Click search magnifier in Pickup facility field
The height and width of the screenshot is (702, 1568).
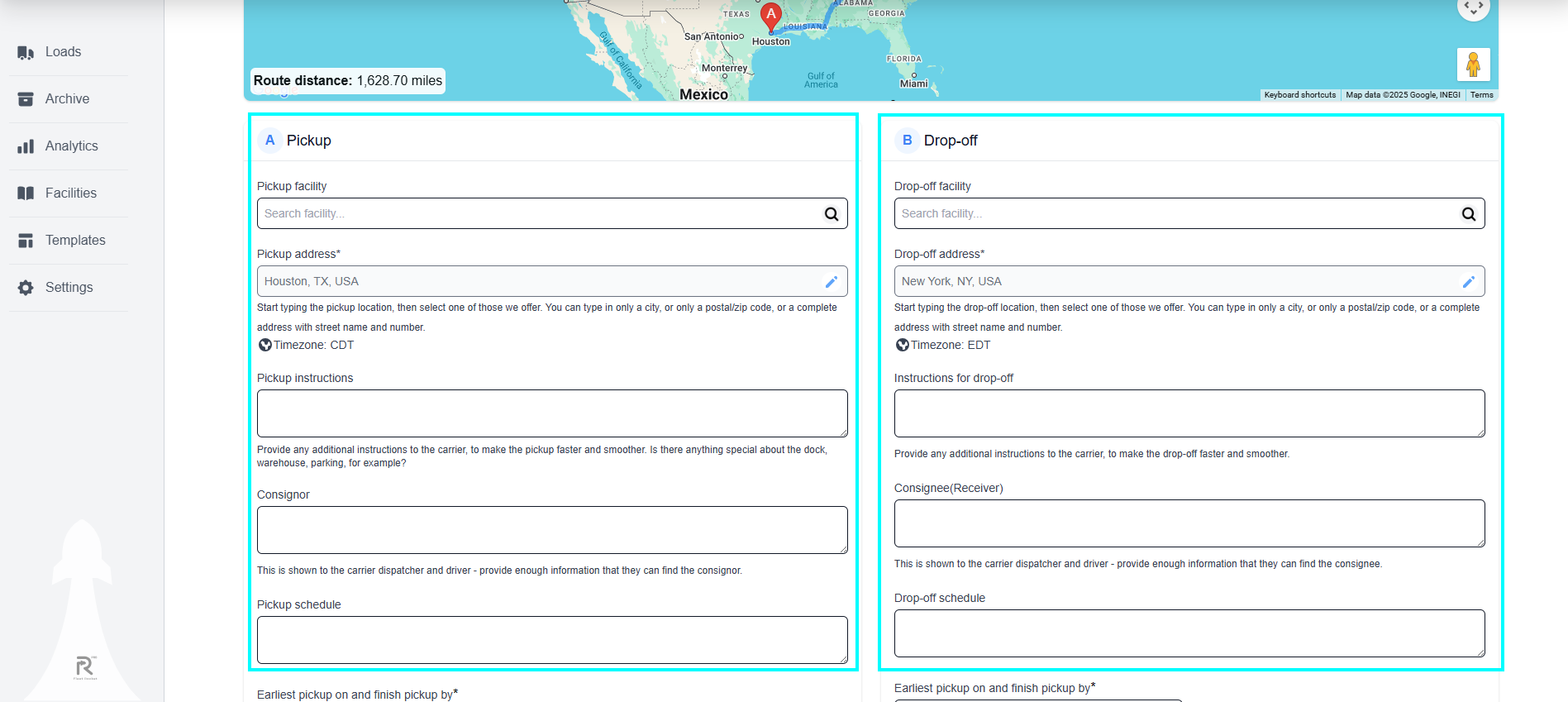point(832,214)
